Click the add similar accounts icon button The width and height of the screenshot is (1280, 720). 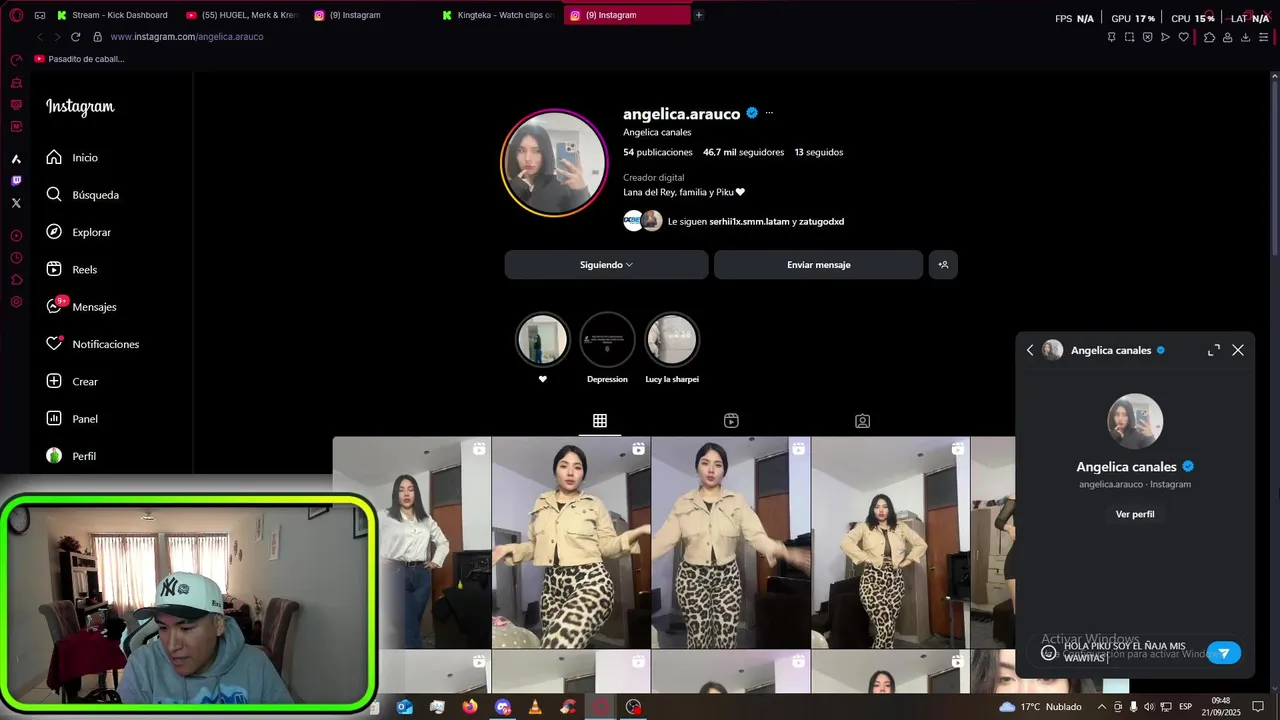[943, 265]
